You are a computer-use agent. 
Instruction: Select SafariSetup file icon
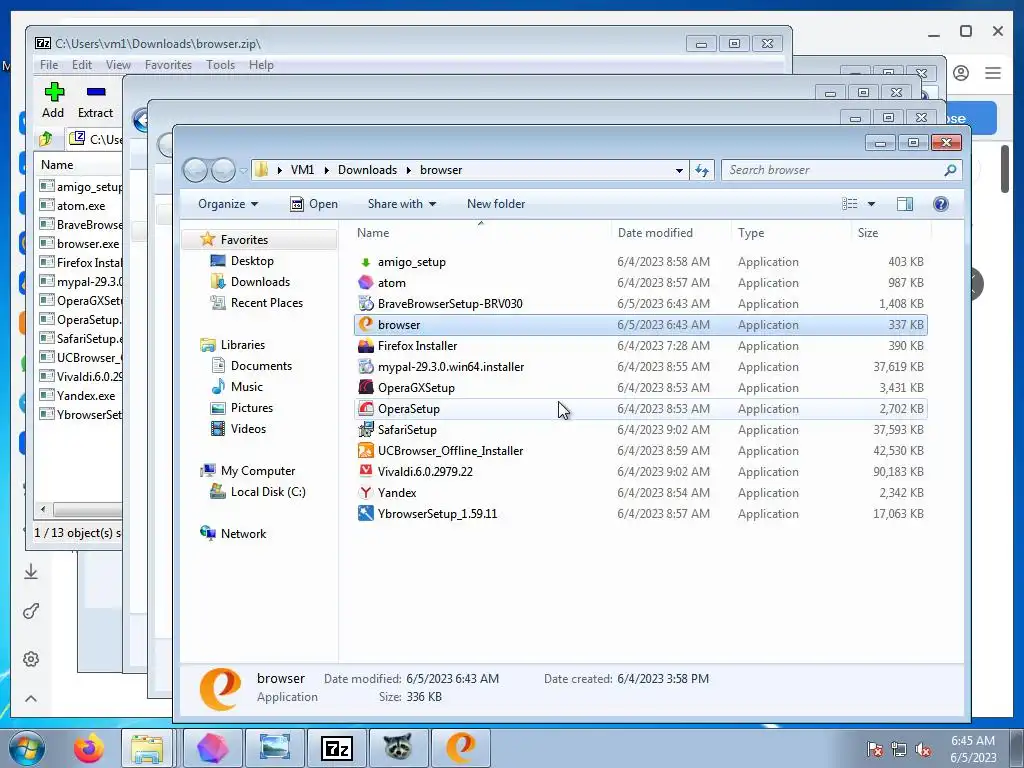(x=366, y=430)
